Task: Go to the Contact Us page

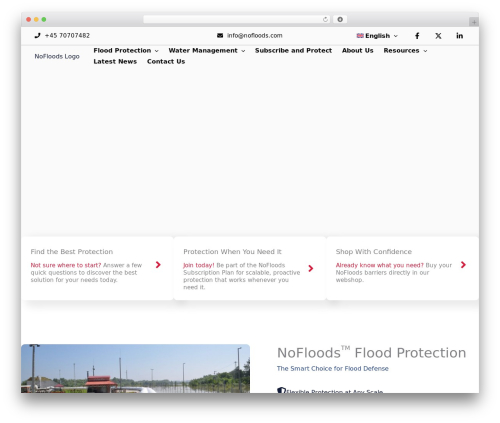Action: [166, 62]
